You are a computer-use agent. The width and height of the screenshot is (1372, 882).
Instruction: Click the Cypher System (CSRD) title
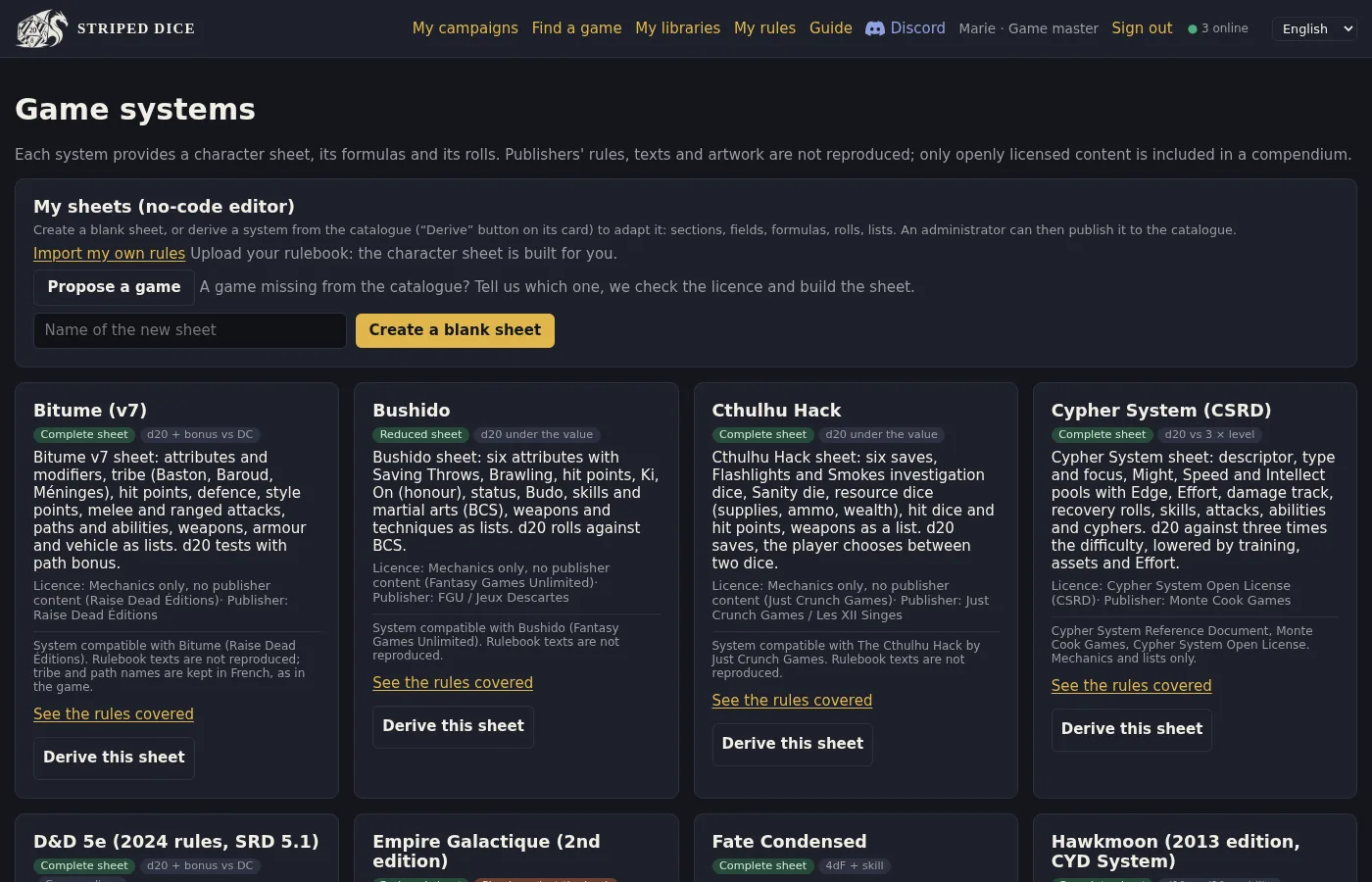(x=1161, y=411)
